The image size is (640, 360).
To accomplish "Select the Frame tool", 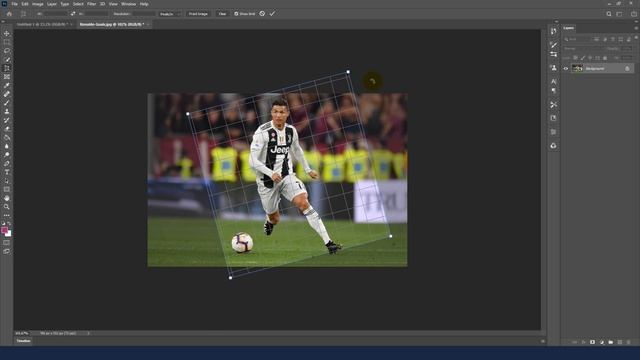I will tap(7, 77).
